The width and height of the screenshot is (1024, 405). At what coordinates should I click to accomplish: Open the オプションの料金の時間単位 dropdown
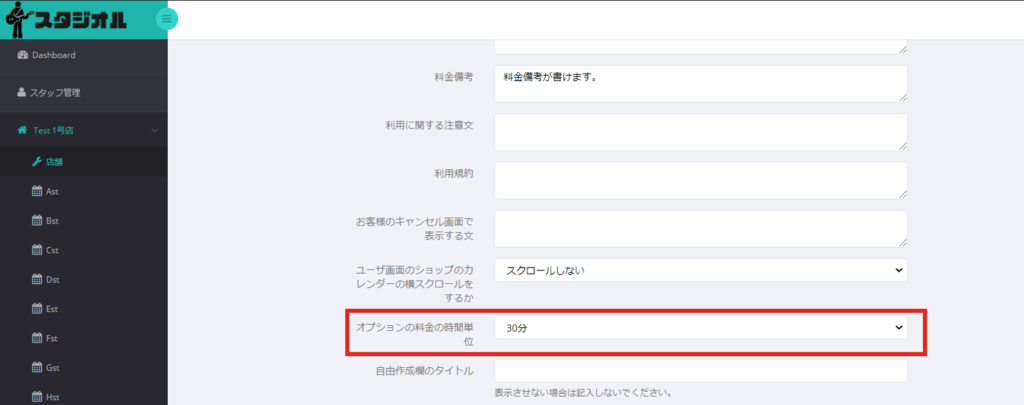pyautogui.click(x=700, y=328)
